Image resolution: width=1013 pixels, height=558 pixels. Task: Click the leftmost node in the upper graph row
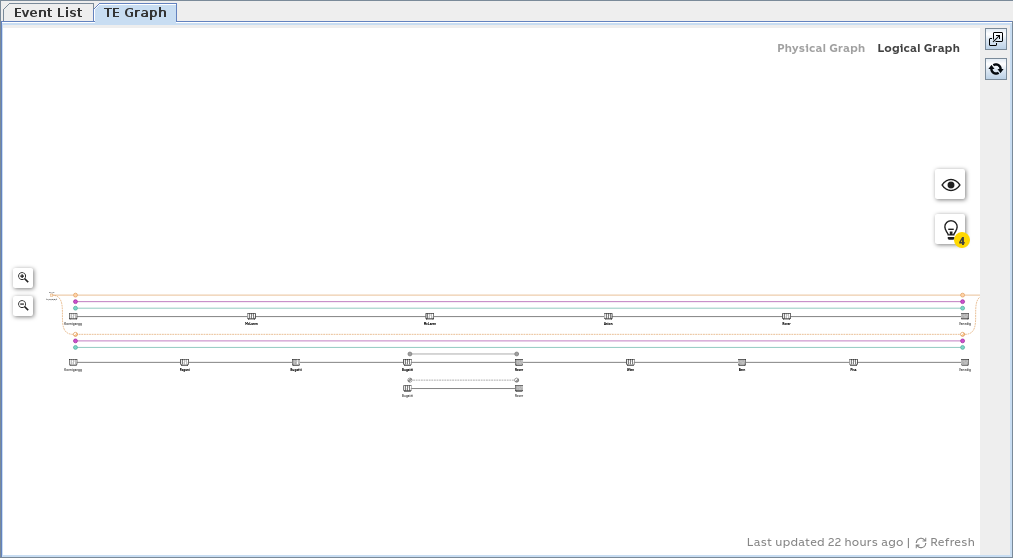pyautogui.click(x=73, y=316)
